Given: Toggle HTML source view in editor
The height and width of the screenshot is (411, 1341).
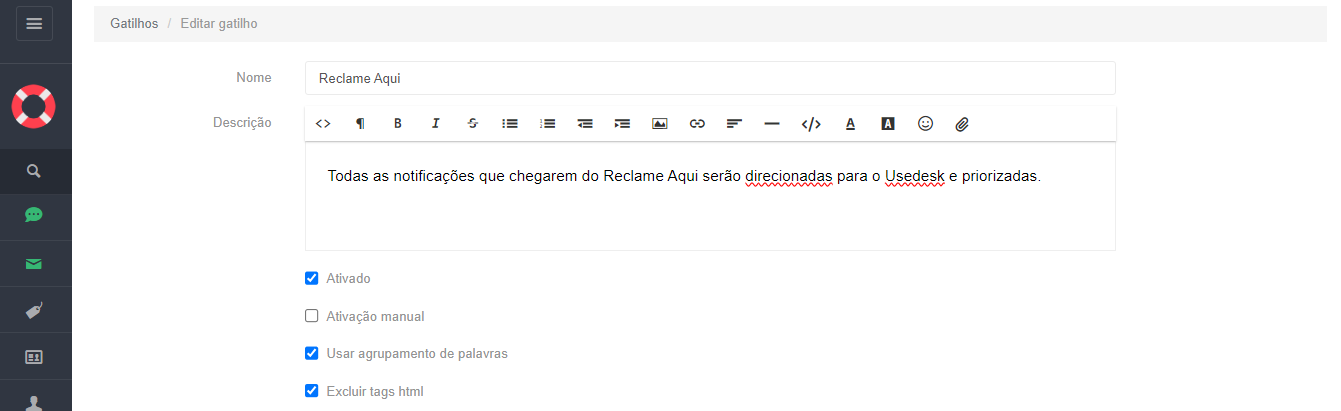Looking at the screenshot, I should click(323, 124).
